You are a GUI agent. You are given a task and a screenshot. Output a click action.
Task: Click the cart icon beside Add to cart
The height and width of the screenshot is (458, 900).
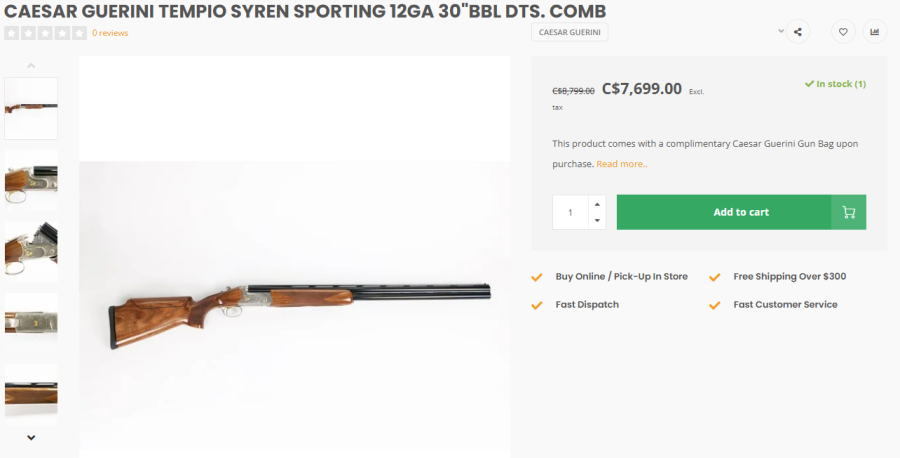848,212
